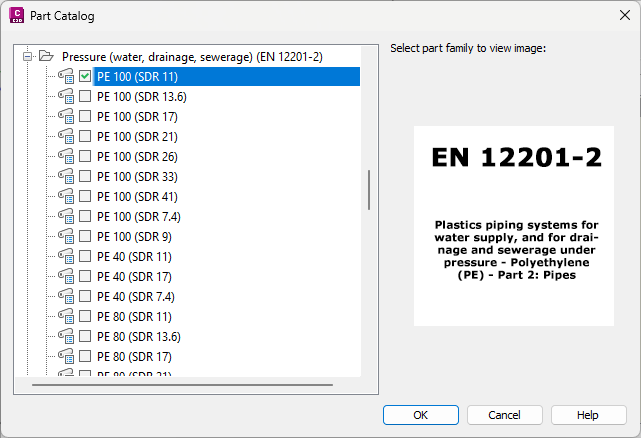
Task: Uncheck the PE 100 (SDR 11) checkbox
Action: pyautogui.click(x=85, y=77)
